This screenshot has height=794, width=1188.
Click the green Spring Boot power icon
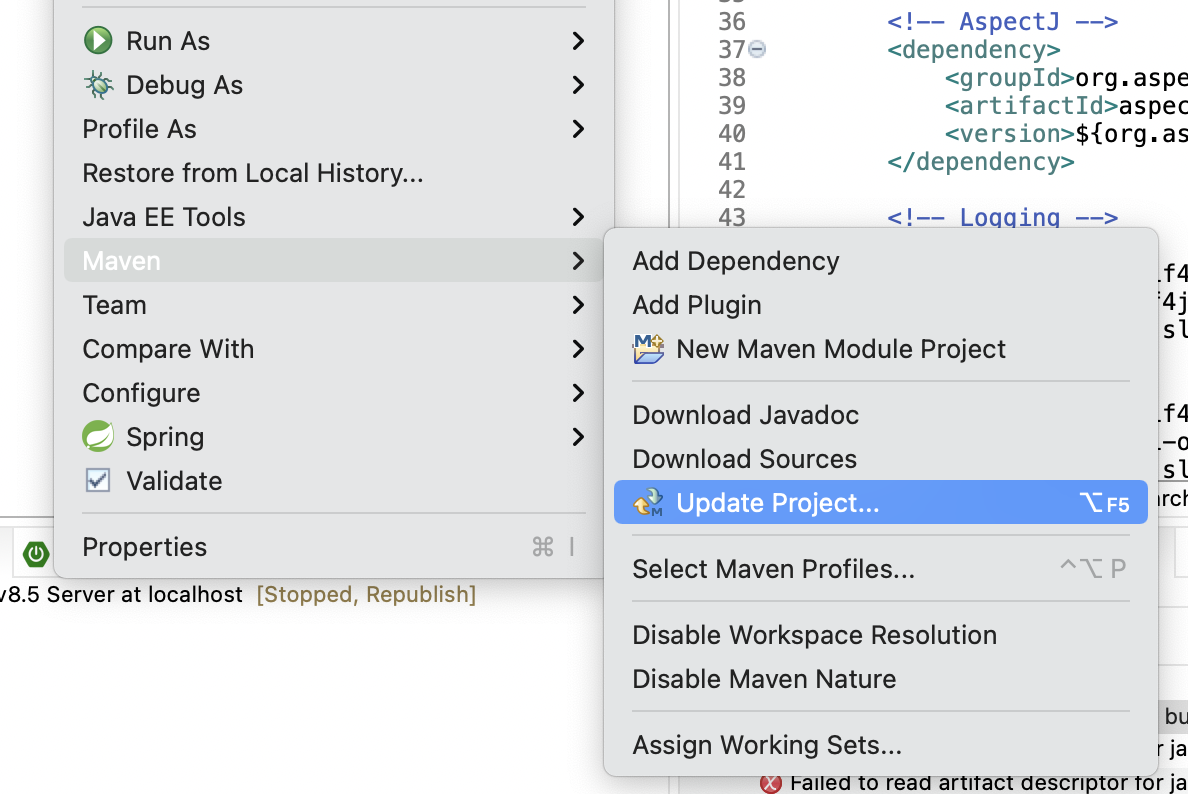[x=36, y=554]
